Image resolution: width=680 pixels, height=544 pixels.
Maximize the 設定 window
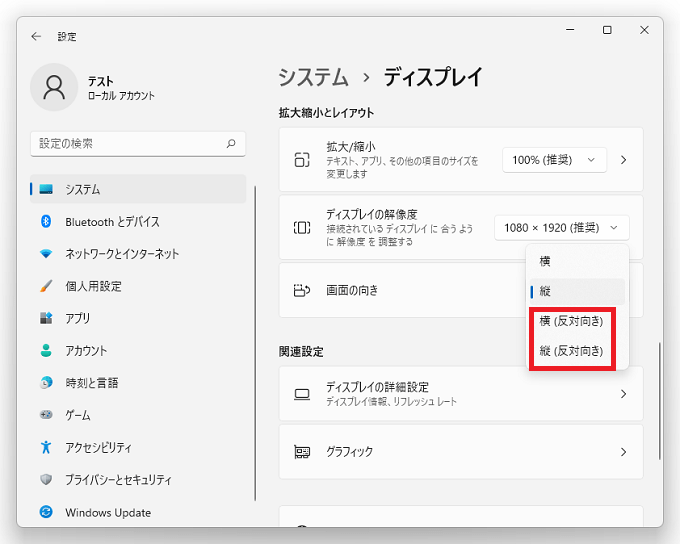[607, 30]
